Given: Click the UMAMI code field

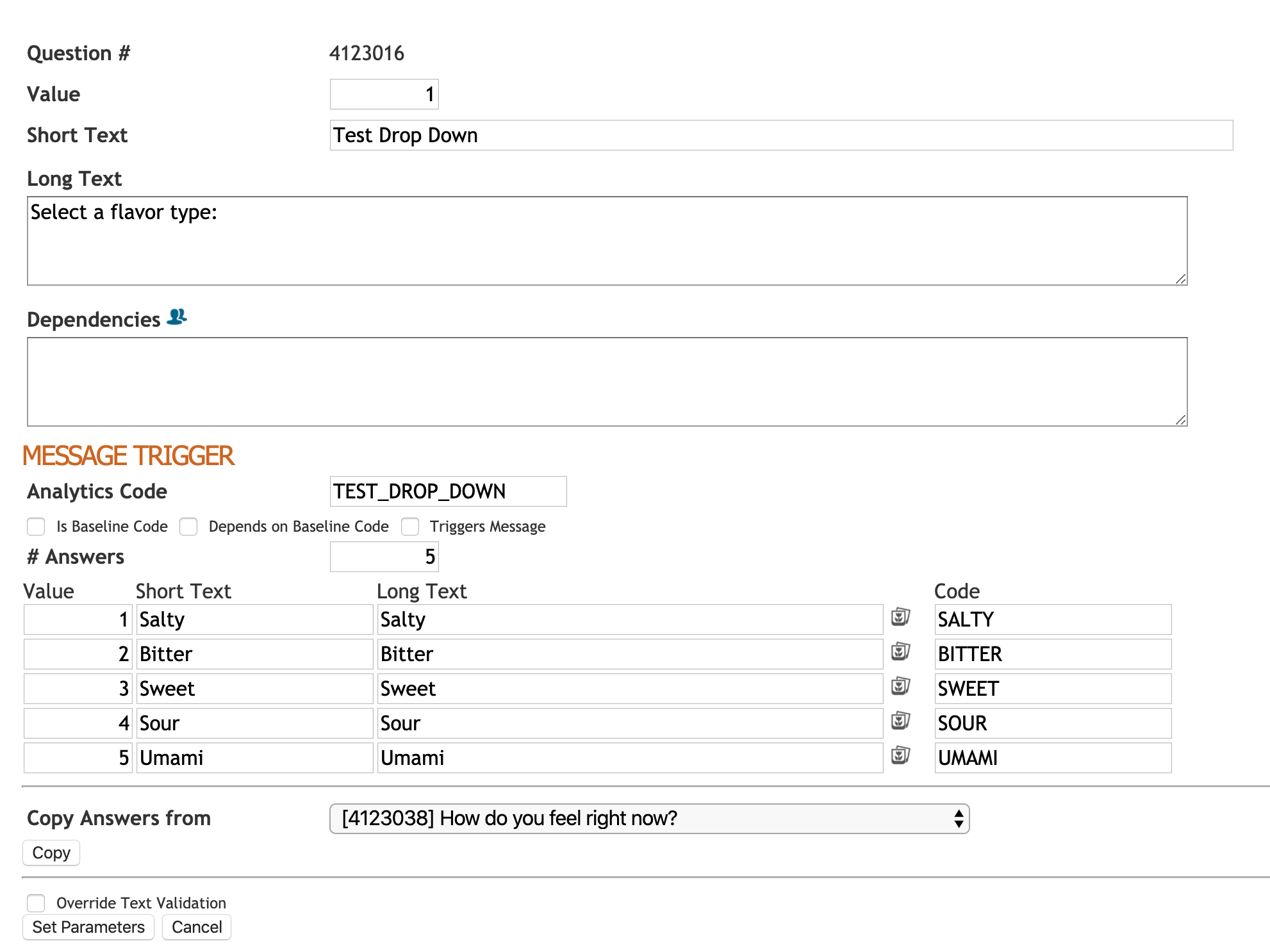Looking at the screenshot, I should pos(1052,758).
